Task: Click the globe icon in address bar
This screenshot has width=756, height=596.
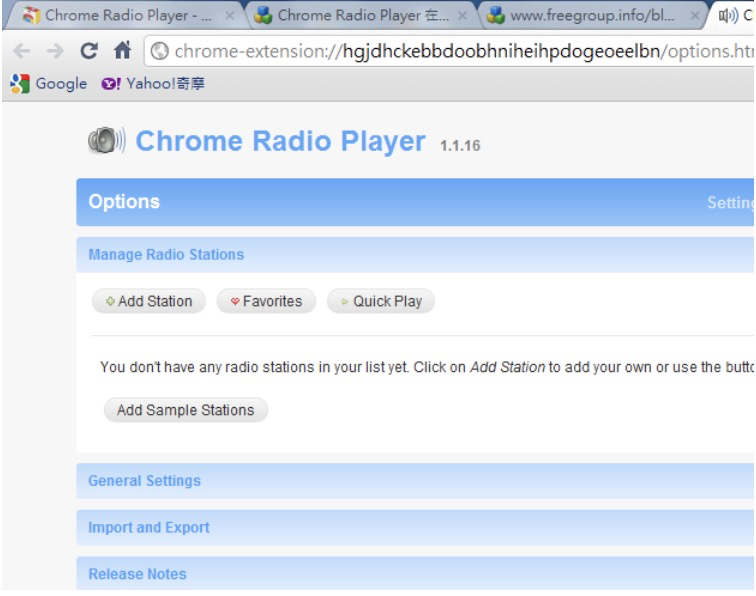Action: [x=160, y=51]
